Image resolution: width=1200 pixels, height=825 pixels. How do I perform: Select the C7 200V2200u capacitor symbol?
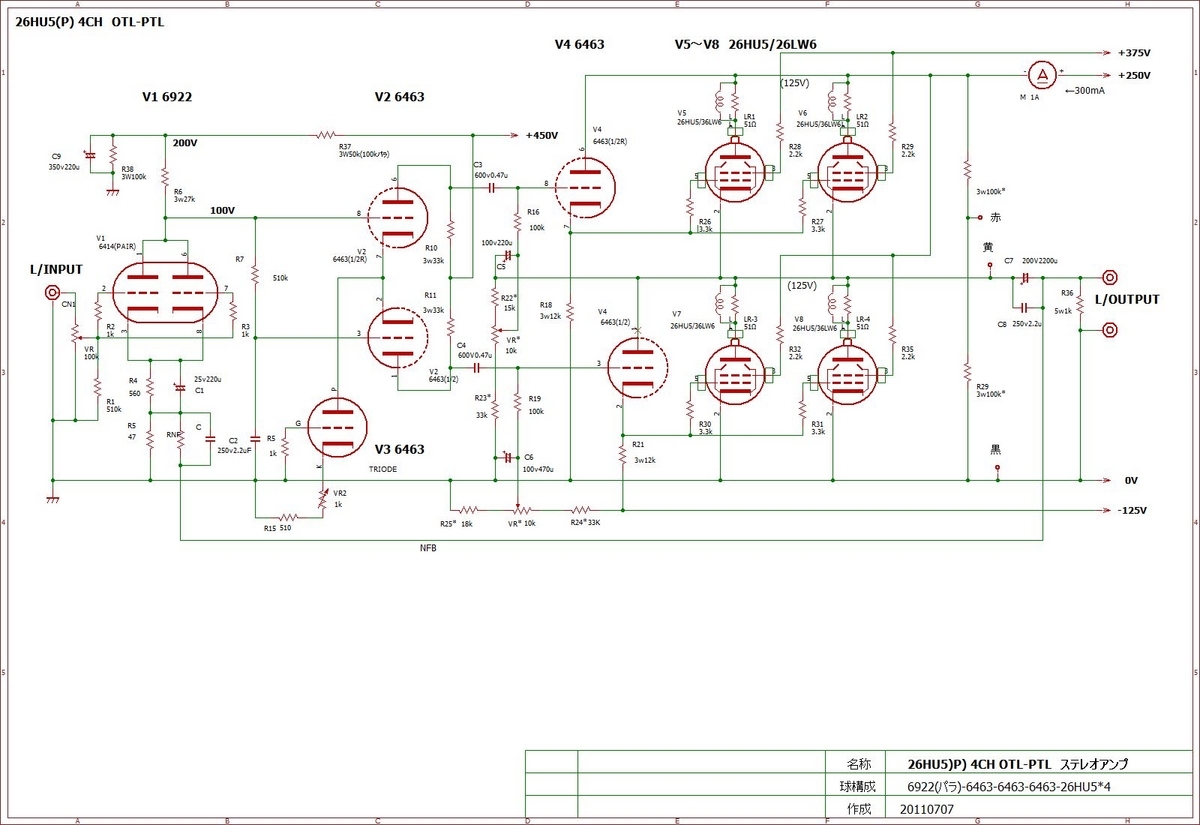click(x=1026, y=277)
